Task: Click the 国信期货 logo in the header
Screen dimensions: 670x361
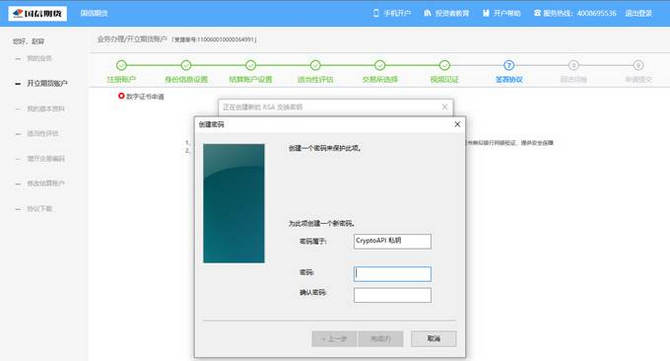Action: (38, 13)
